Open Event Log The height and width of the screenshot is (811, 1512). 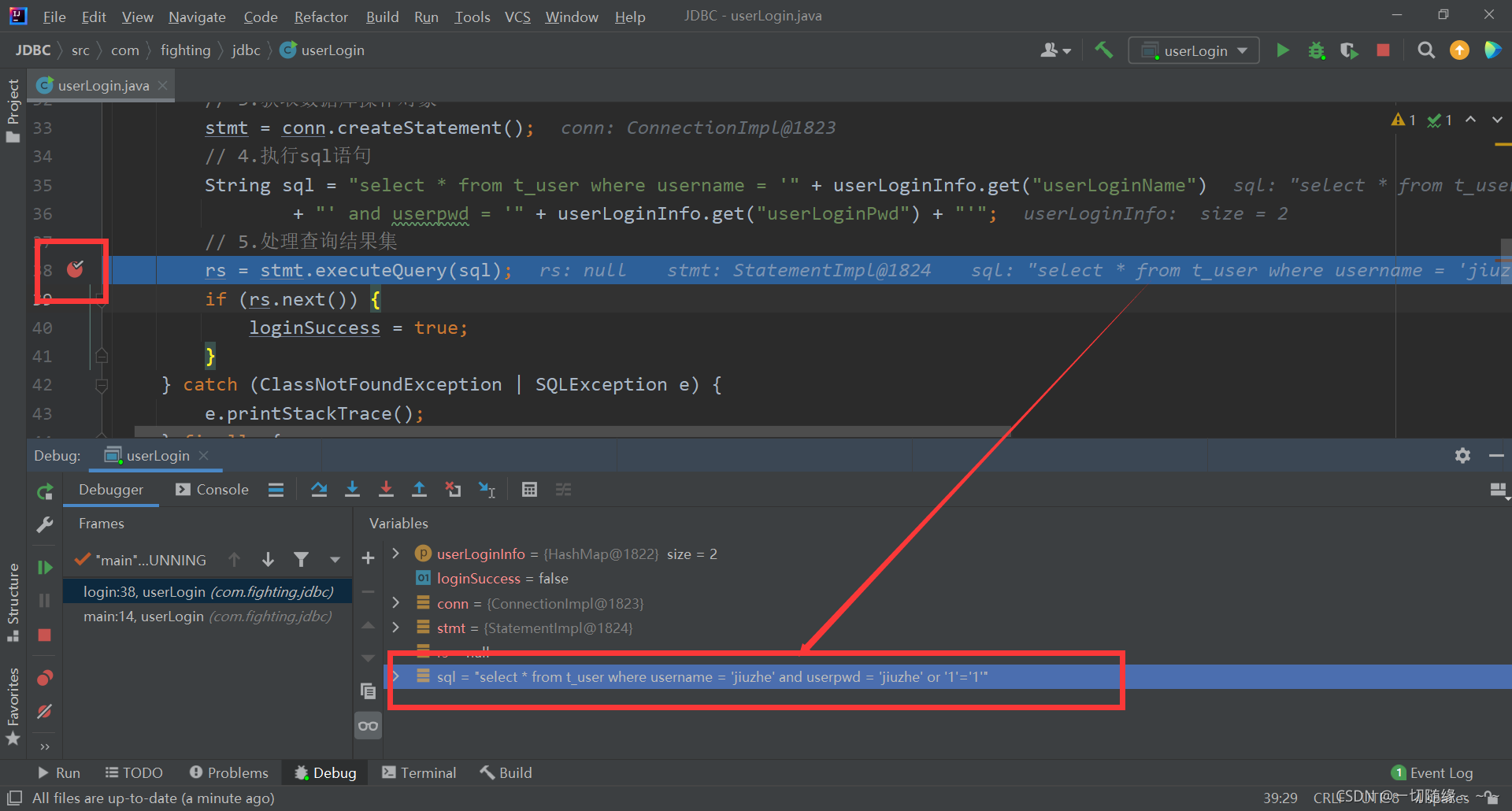click(1432, 773)
